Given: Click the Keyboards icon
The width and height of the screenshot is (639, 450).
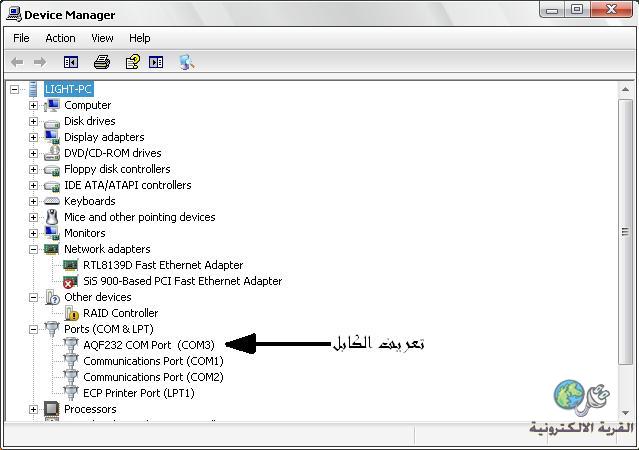Looking at the screenshot, I should 52,201.
